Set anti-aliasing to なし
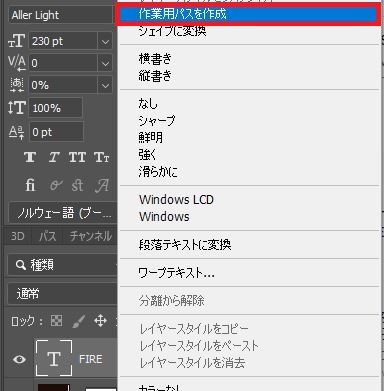The height and width of the screenshot is (391, 384). (x=148, y=104)
